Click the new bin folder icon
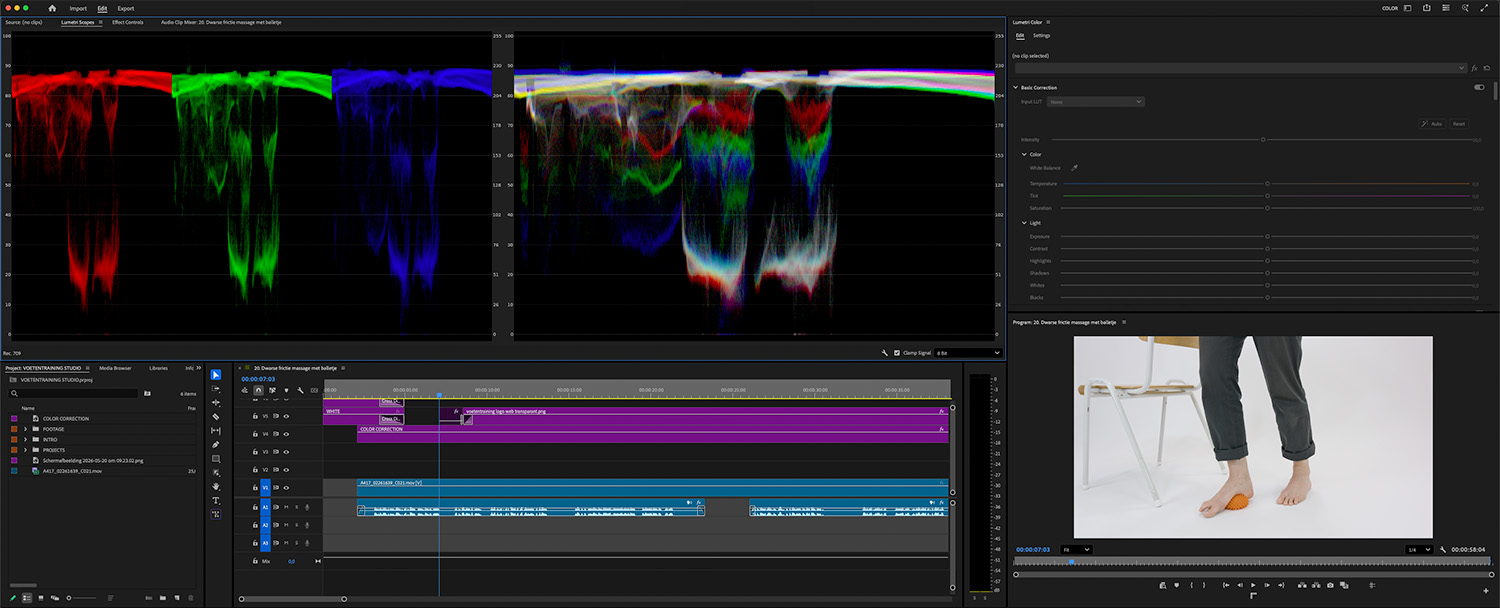 [162, 597]
